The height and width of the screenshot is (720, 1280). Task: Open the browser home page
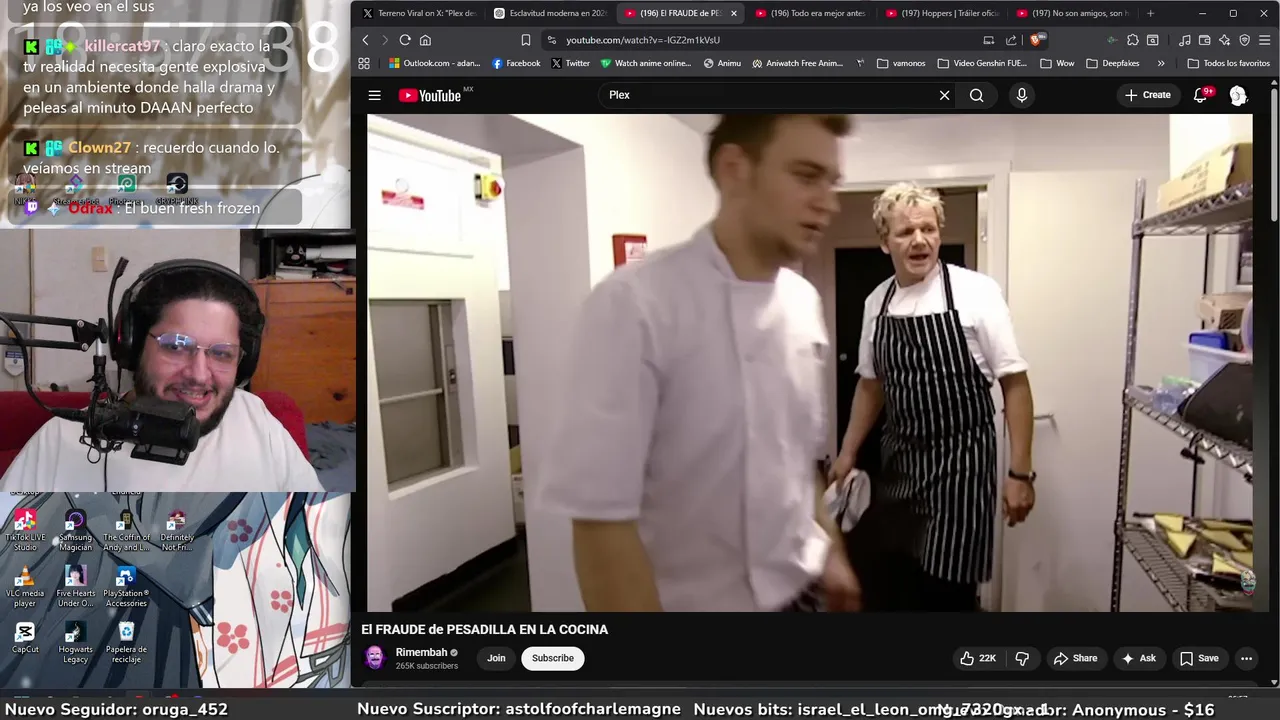tap(425, 40)
